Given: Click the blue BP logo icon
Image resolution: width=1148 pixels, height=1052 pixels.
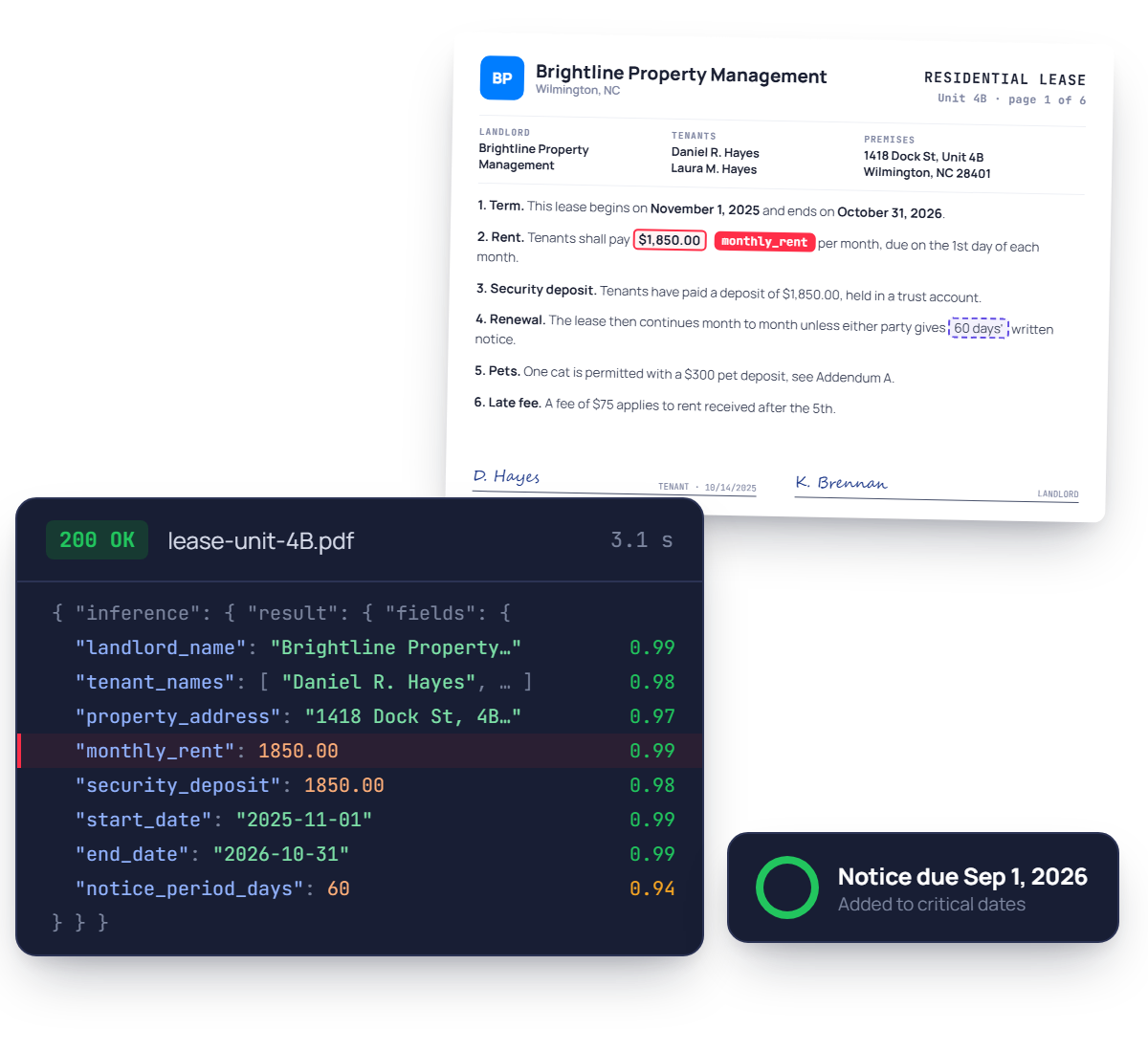Looking at the screenshot, I should pyautogui.click(x=502, y=78).
